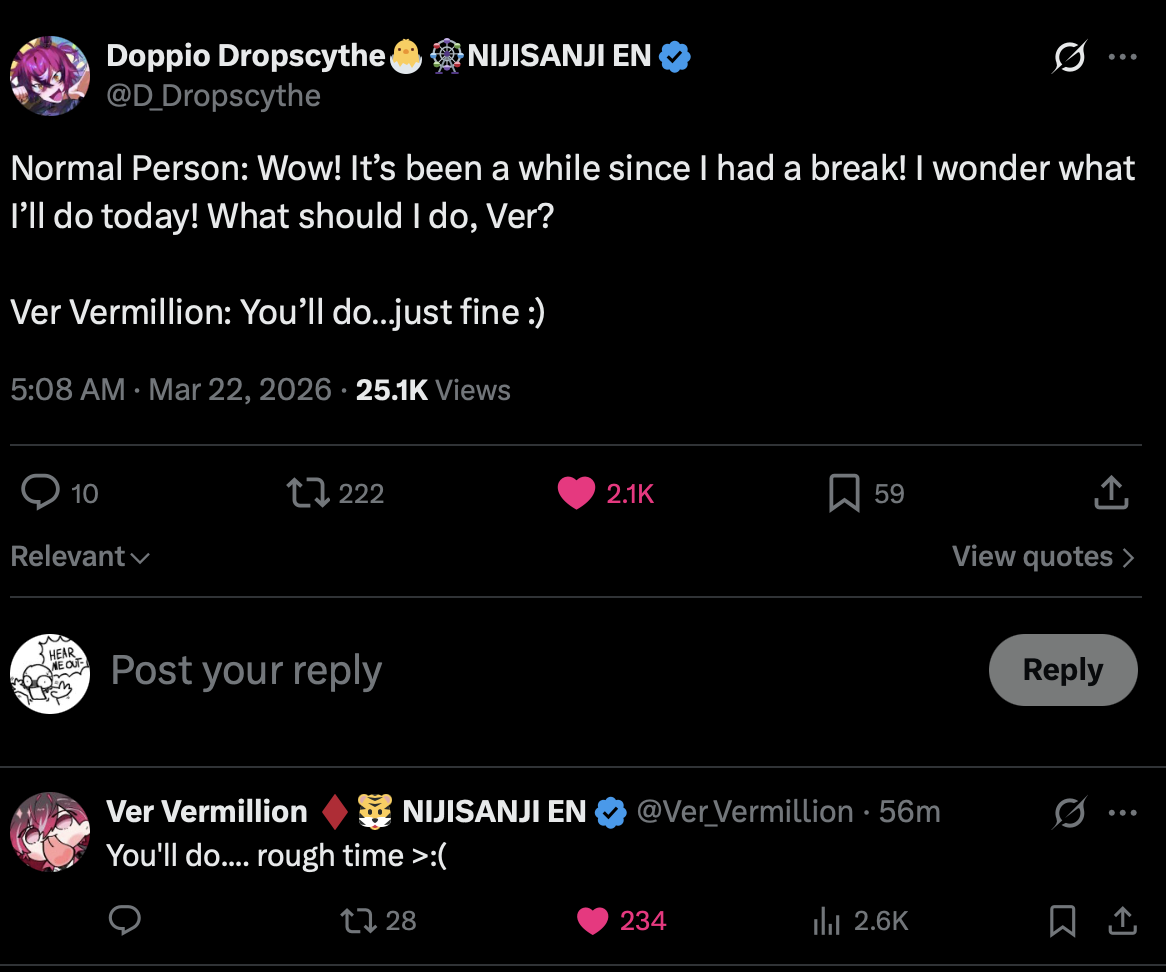1166x972 pixels.
Task: Repost Ver Vermillion's reply
Action: [357, 920]
